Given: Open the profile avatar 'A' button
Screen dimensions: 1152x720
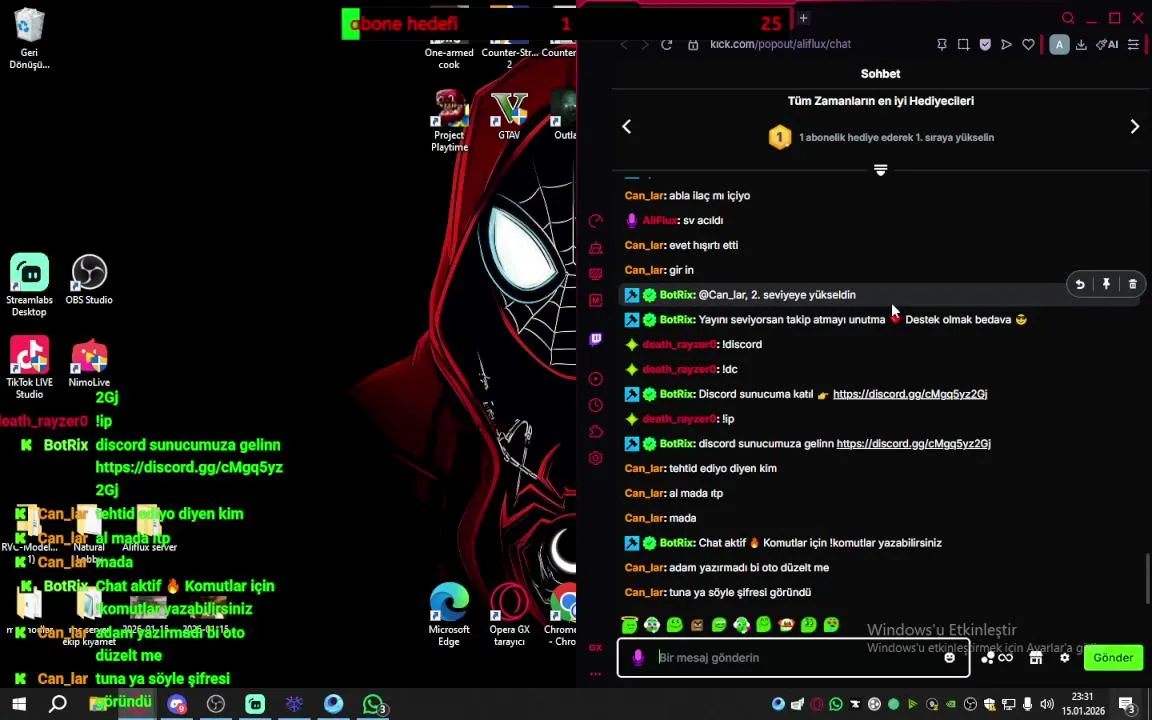Looking at the screenshot, I should coord(1059,45).
